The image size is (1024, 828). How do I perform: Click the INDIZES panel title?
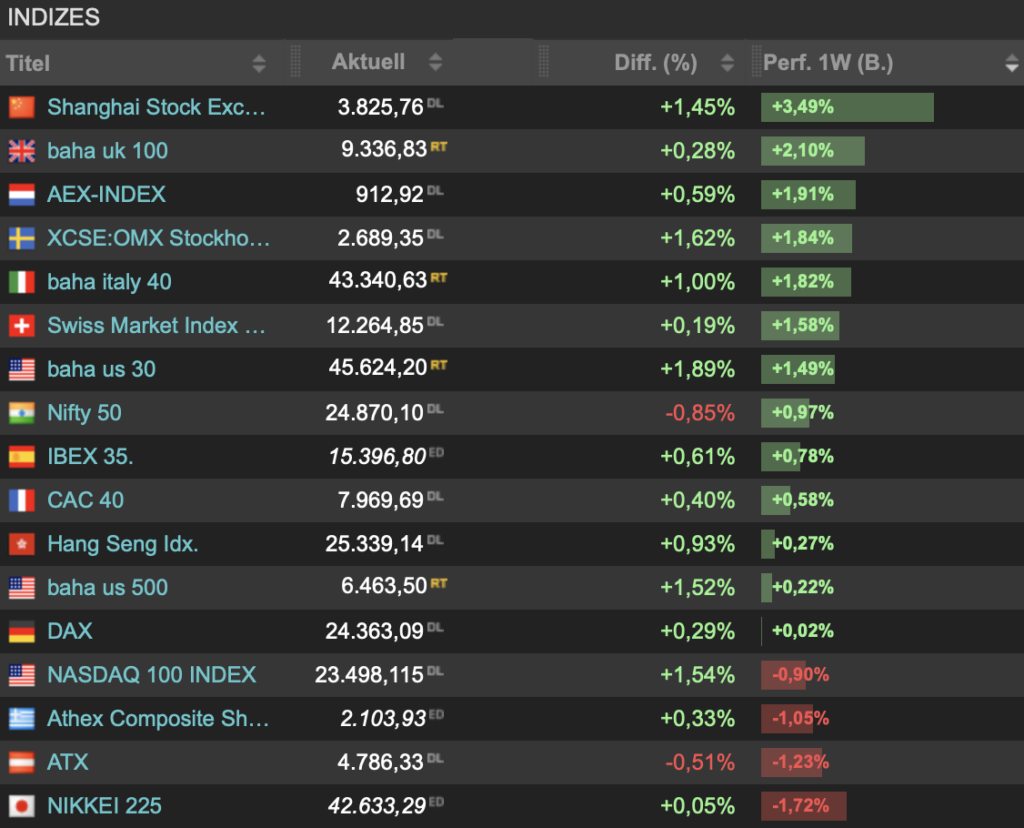pyautogui.click(x=54, y=17)
